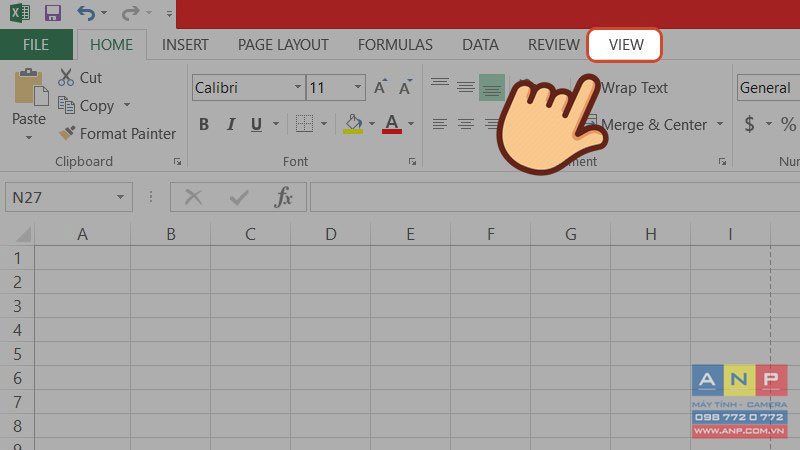Open Insert Function fx dialog
This screenshot has width=800, height=450.
tap(284, 197)
